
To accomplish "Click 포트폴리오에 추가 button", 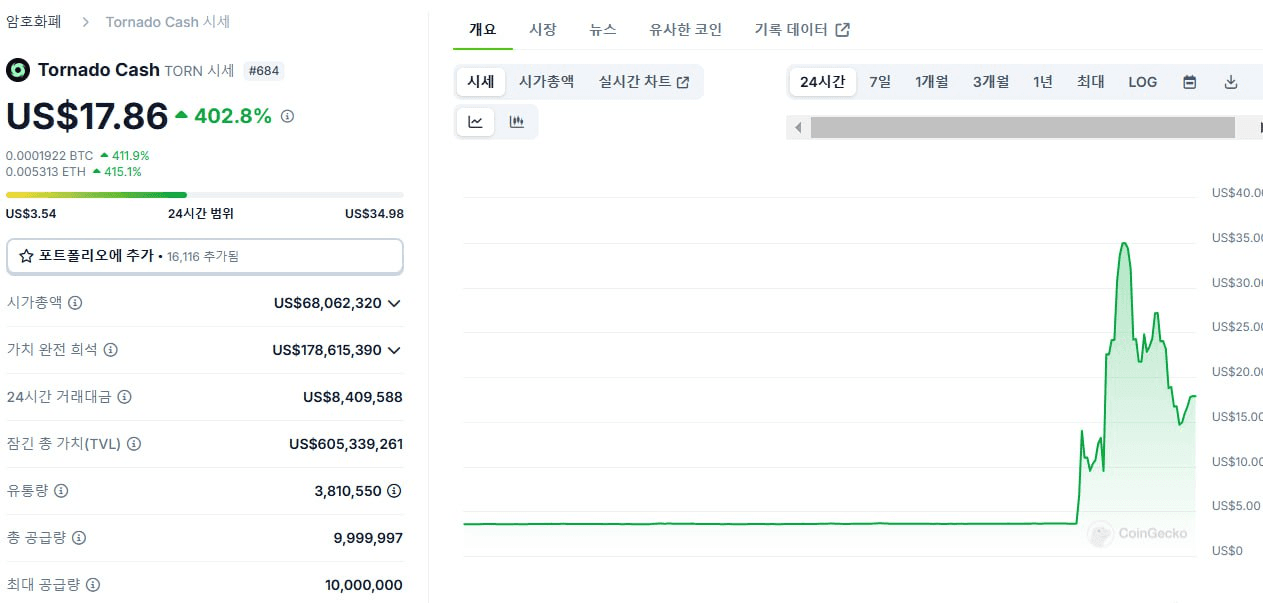I will click(205, 256).
